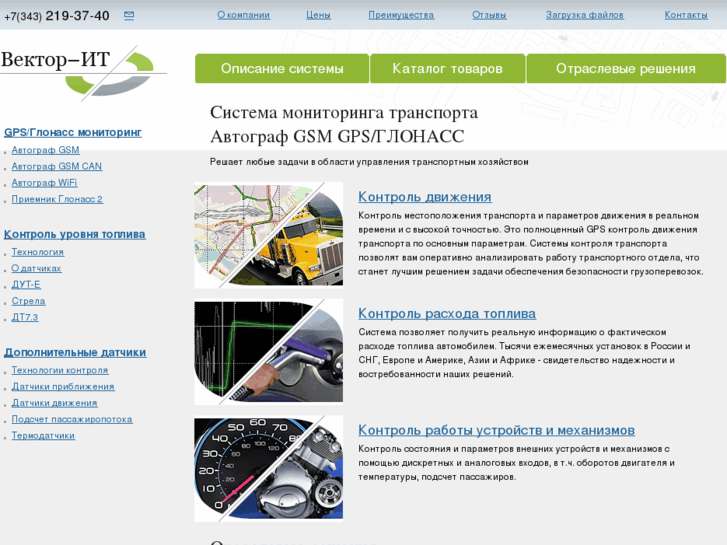Screen dimensions: 727x545
Task: Open the Технология link
Action: click(x=38, y=252)
